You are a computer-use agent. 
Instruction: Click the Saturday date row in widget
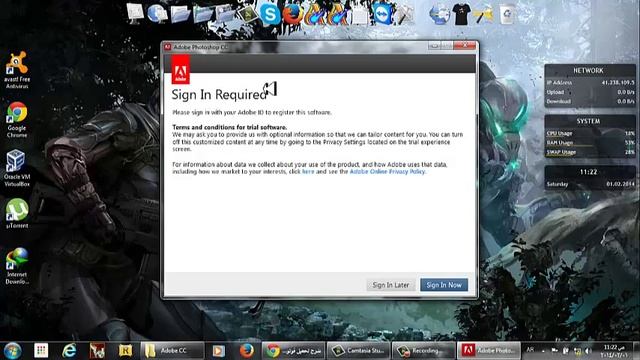click(x=590, y=184)
